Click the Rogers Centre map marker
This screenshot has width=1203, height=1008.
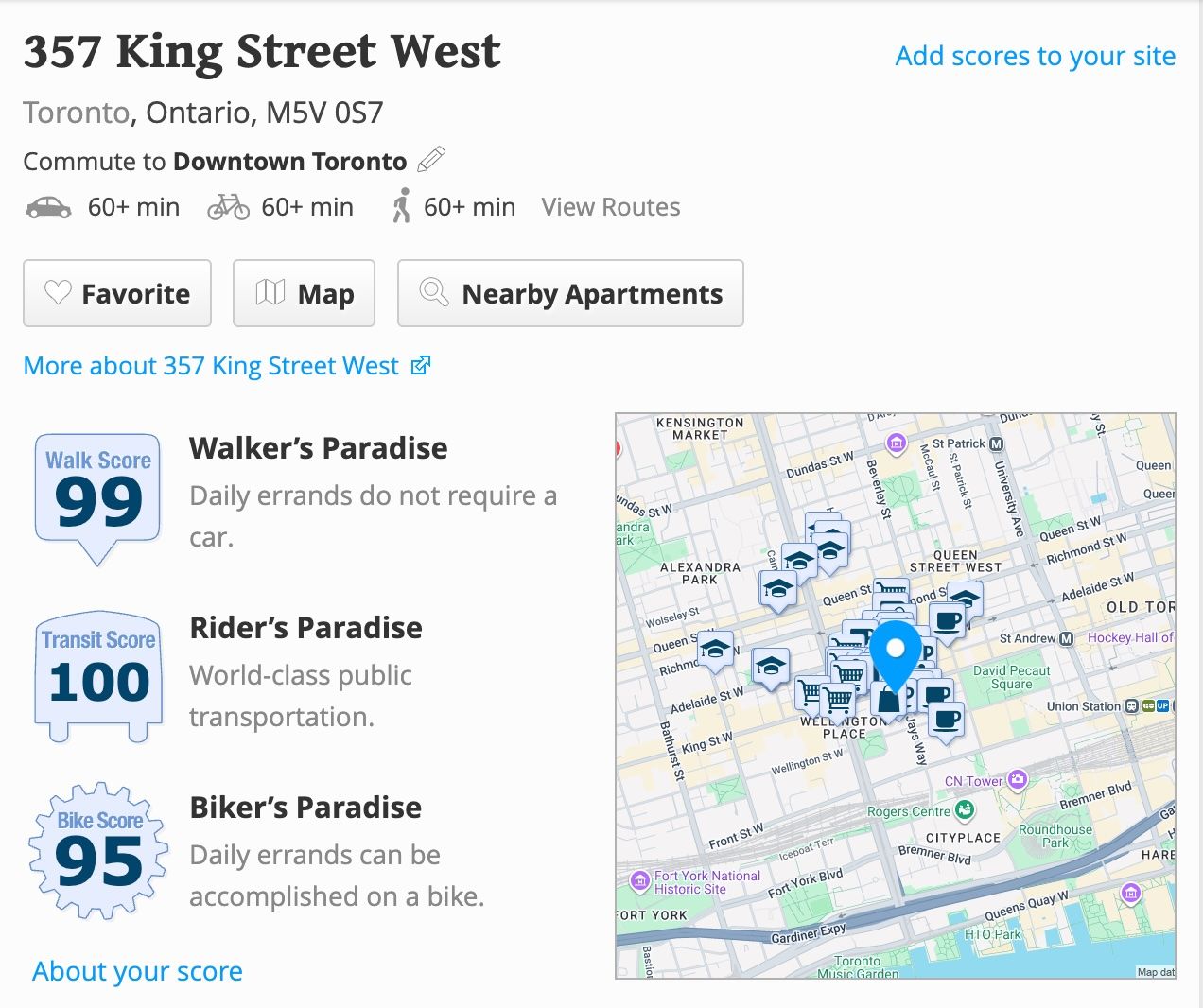click(965, 809)
